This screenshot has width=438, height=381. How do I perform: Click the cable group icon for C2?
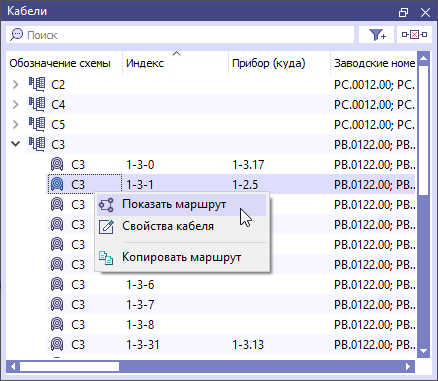coord(37,84)
